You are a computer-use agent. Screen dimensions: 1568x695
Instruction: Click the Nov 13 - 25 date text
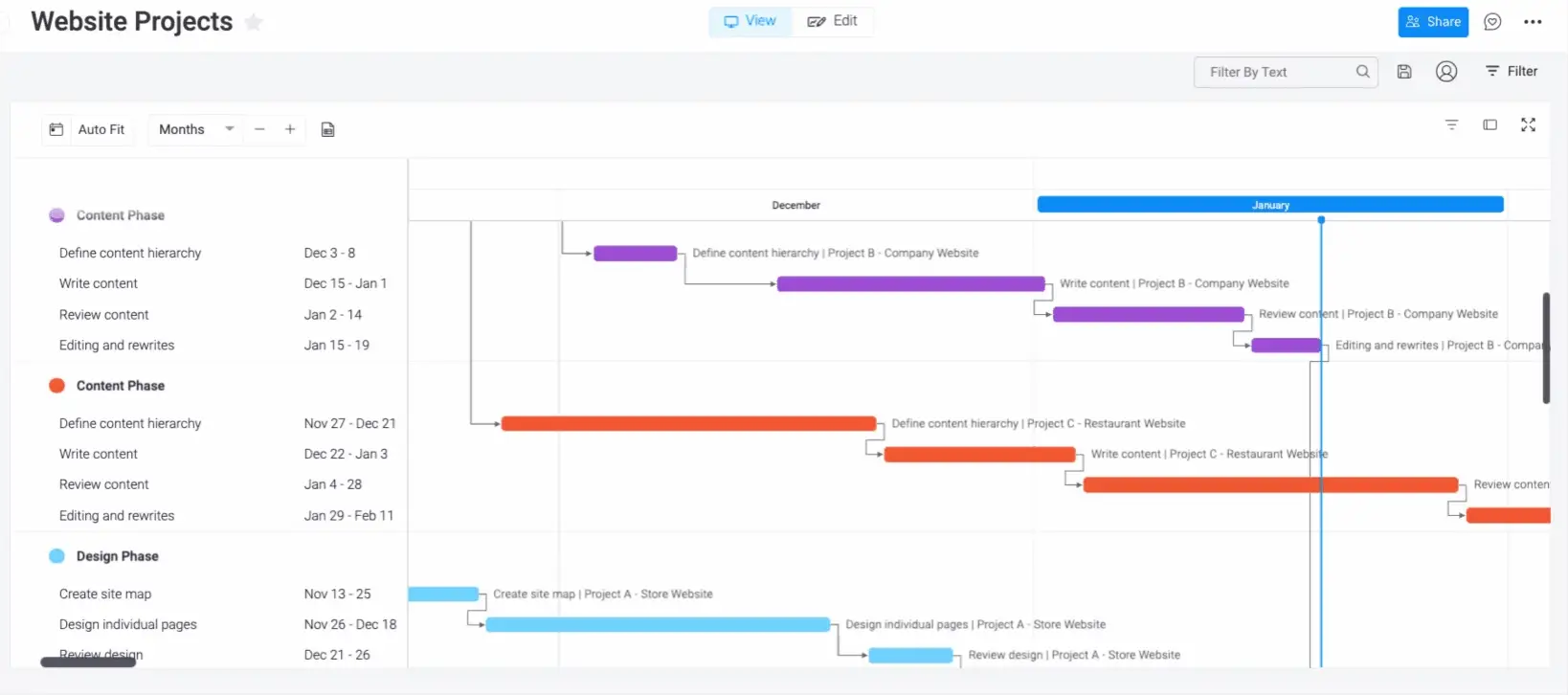[x=337, y=594]
